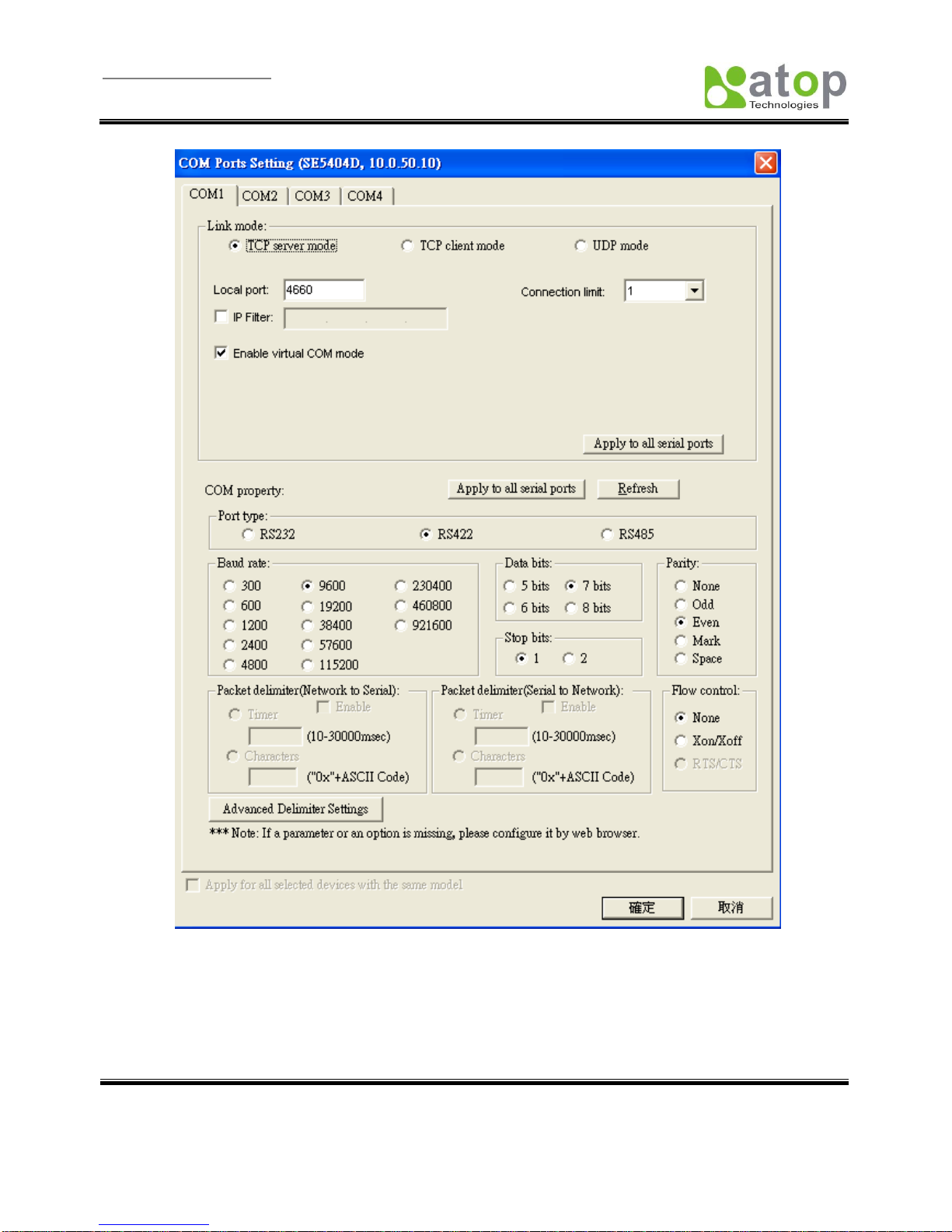Click the Local port input field
Screen dimensions: 952x1232
pyautogui.click(x=324, y=290)
